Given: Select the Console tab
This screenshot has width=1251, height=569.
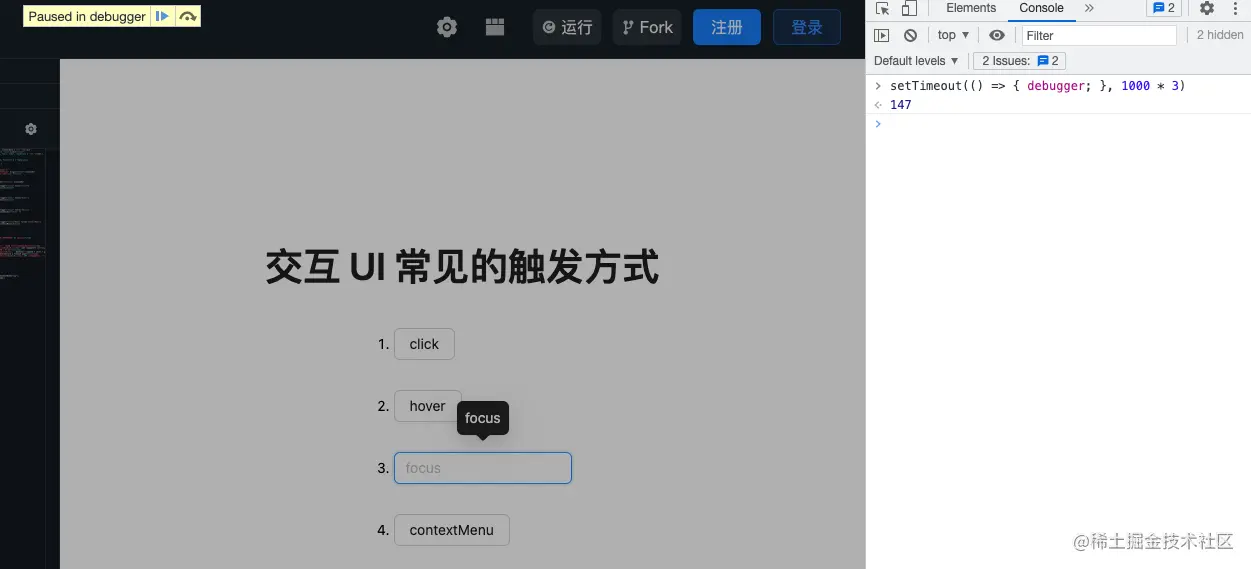Looking at the screenshot, I should tap(1041, 8).
